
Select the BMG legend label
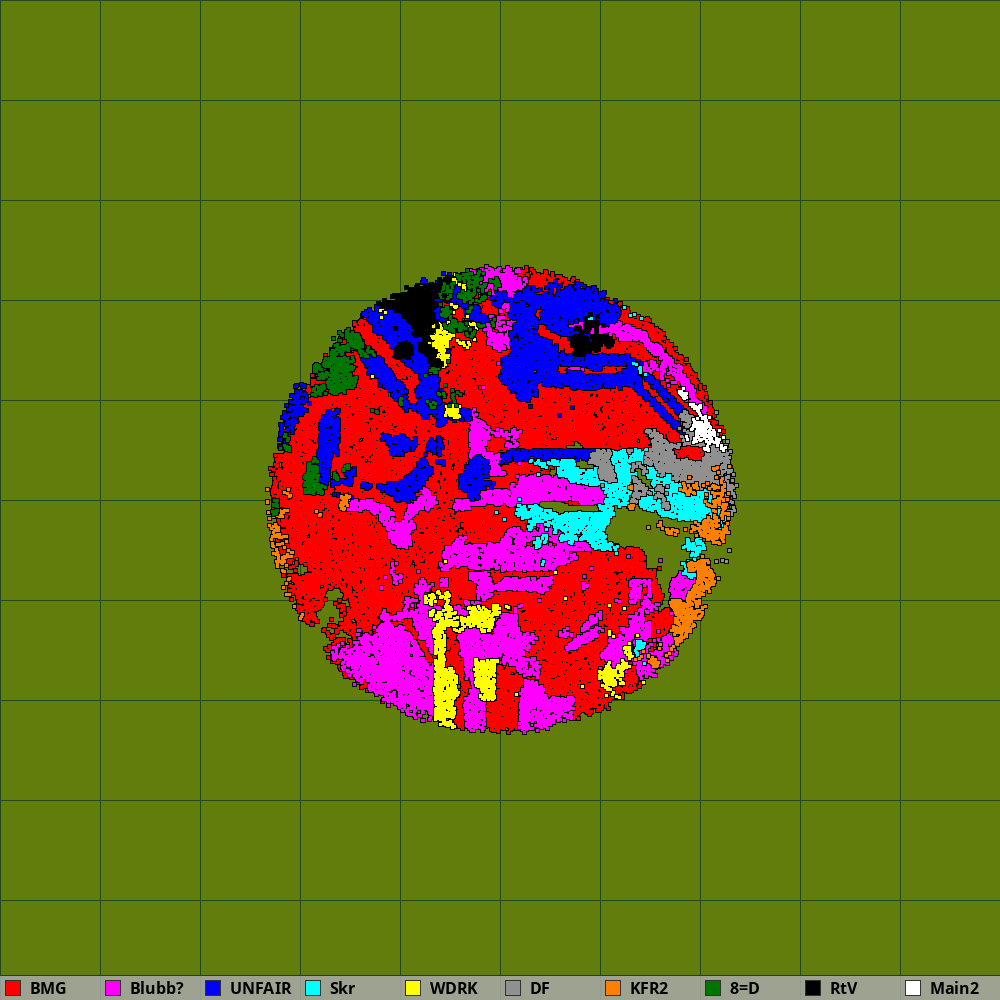(48, 988)
